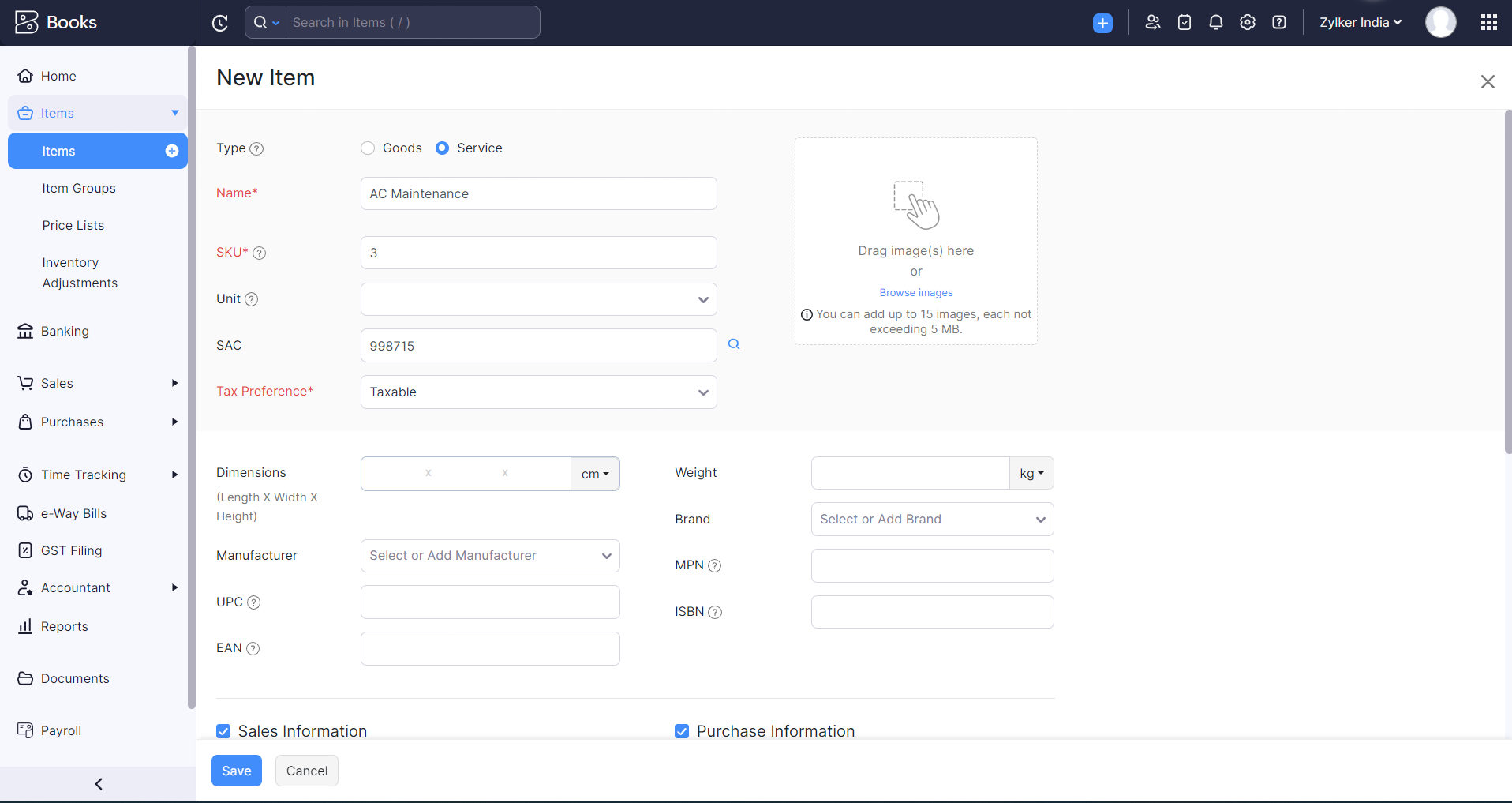Open the apps grid icon
Image resolution: width=1512 pixels, height=803 pixels.
click(x=1488, y=22)
